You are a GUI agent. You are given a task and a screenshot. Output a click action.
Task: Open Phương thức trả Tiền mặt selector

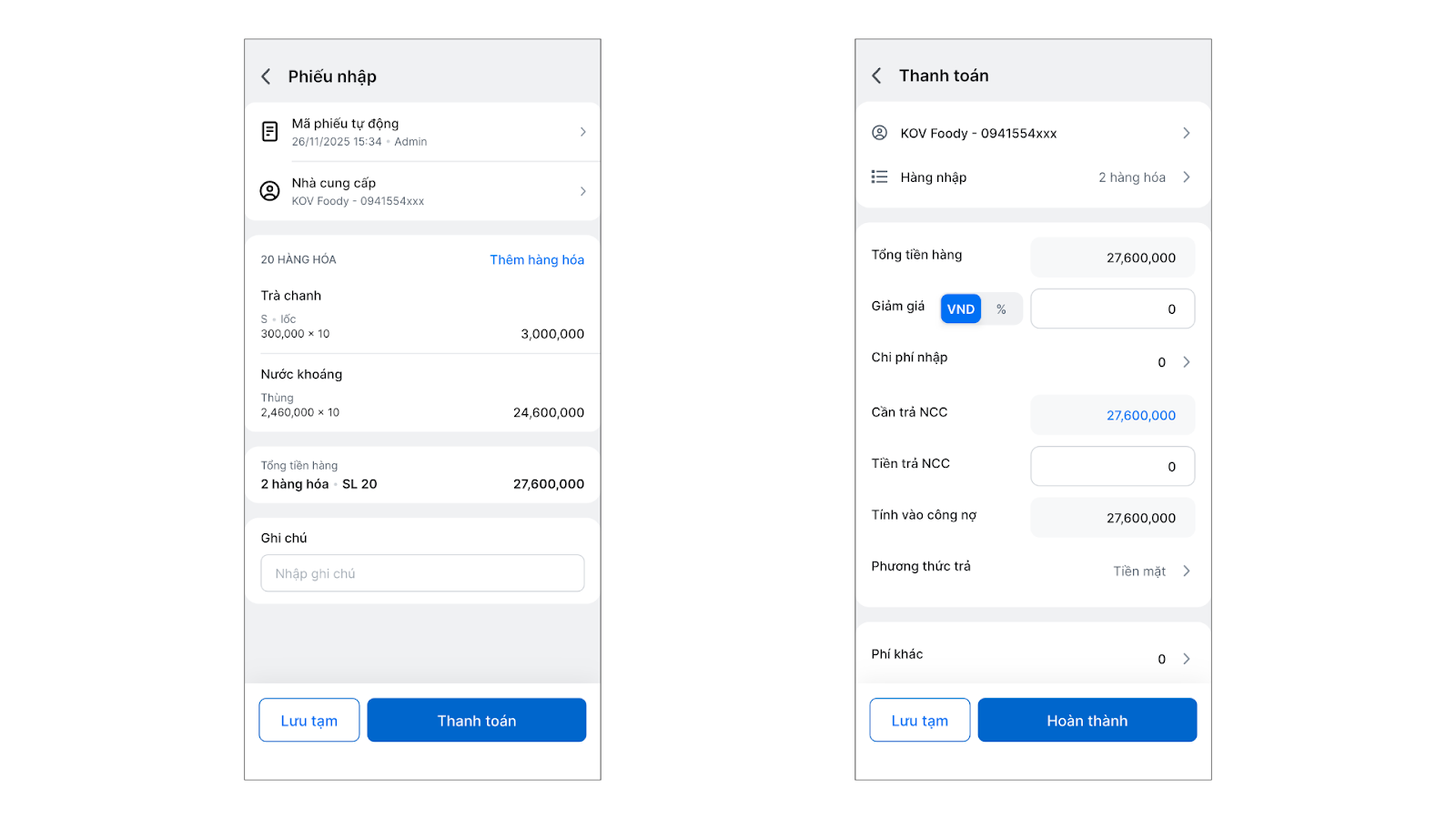pos(1186,571)
